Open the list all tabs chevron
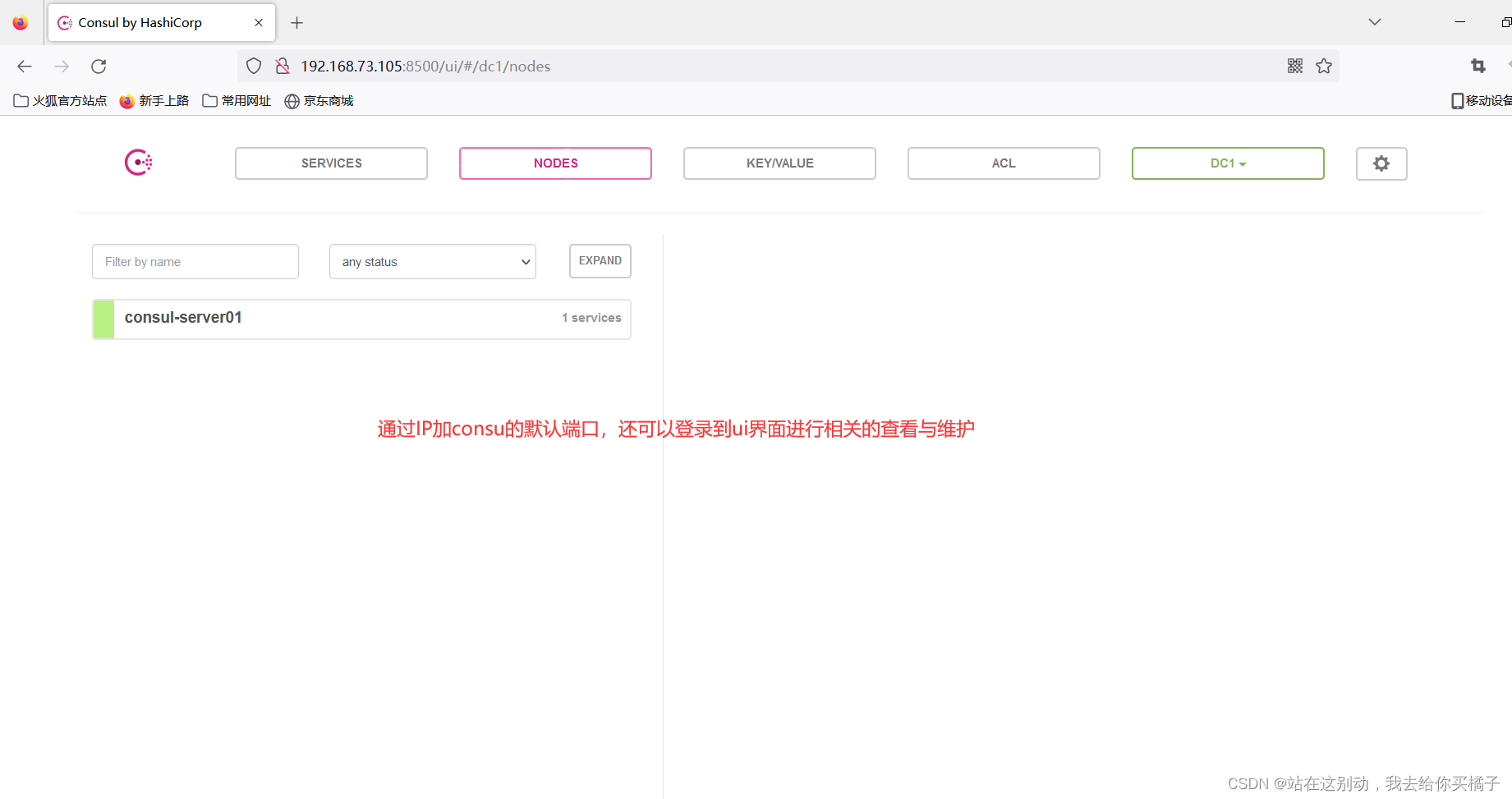 coord(1375,22)
